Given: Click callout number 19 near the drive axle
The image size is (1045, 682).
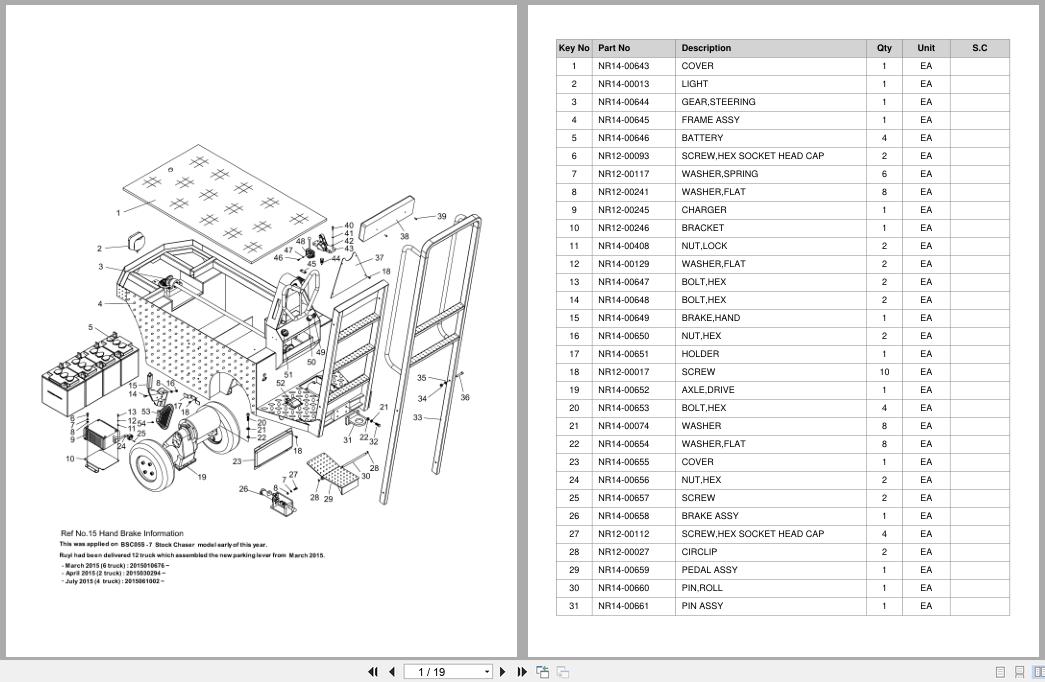Looking at the screenshot, I should pos(202,477).
